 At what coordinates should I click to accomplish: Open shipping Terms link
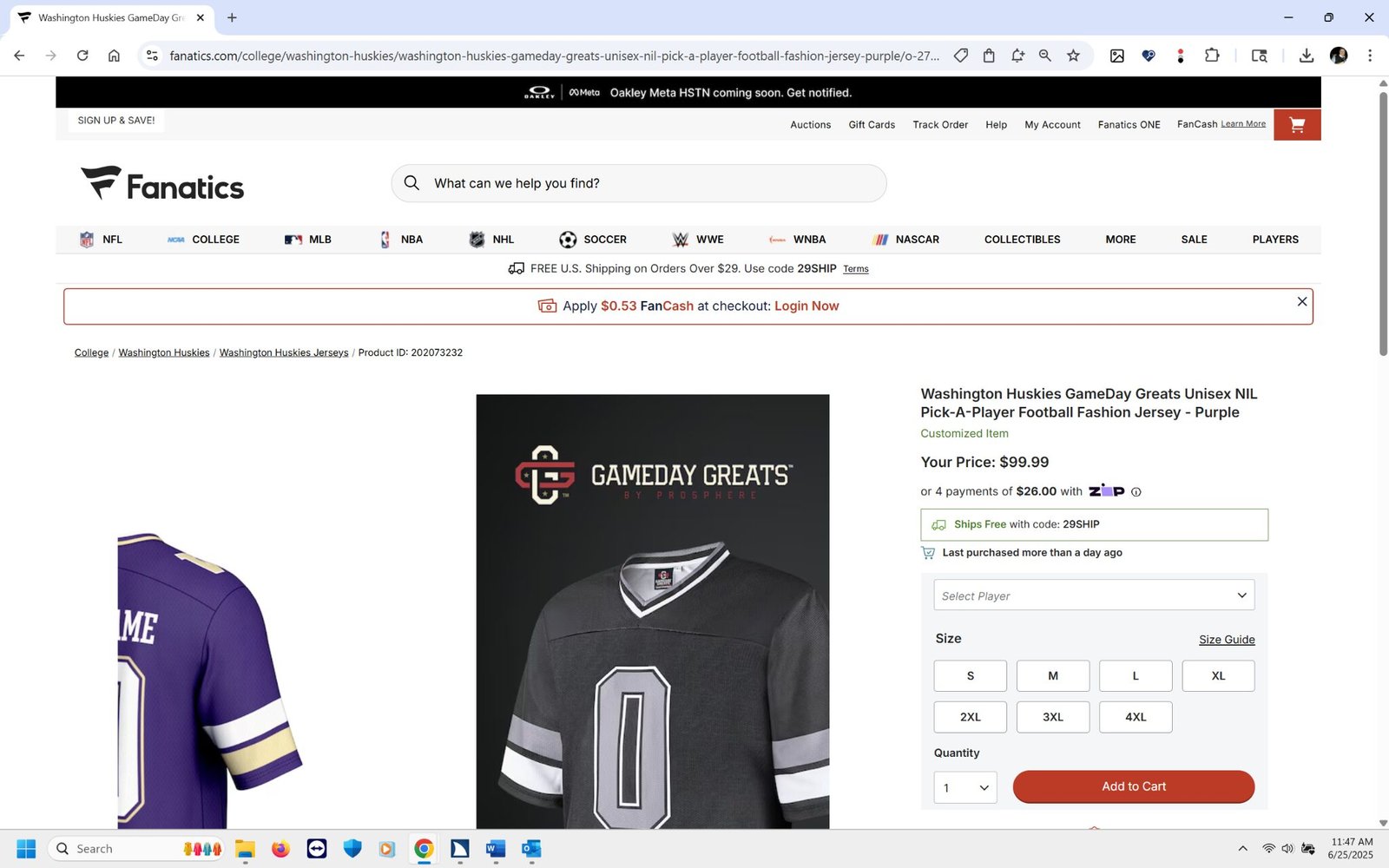(855, 269)
